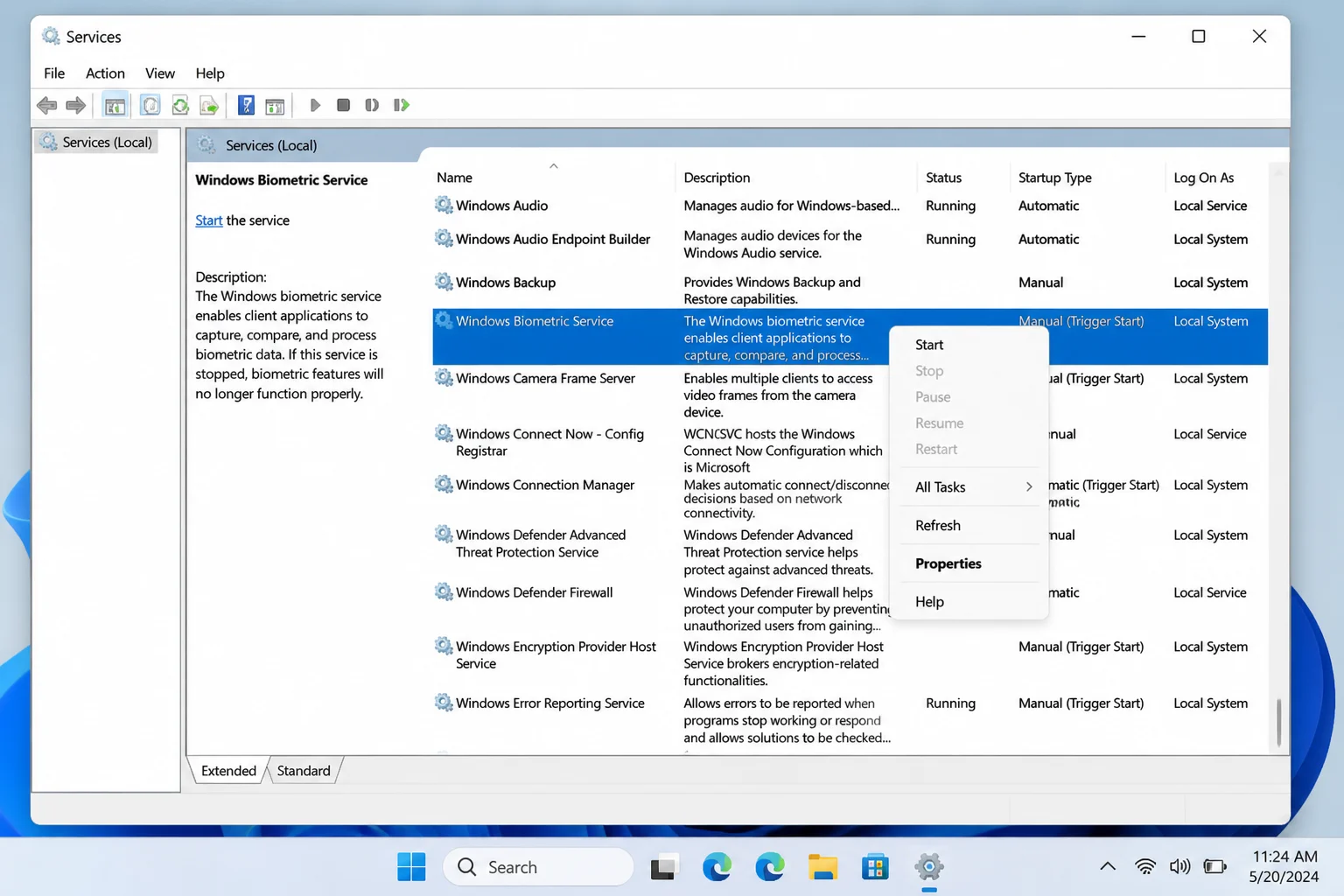Screen dimensions: 1344x896
Task: Start the service via toolbar play icon
Action: click(315, 105)
